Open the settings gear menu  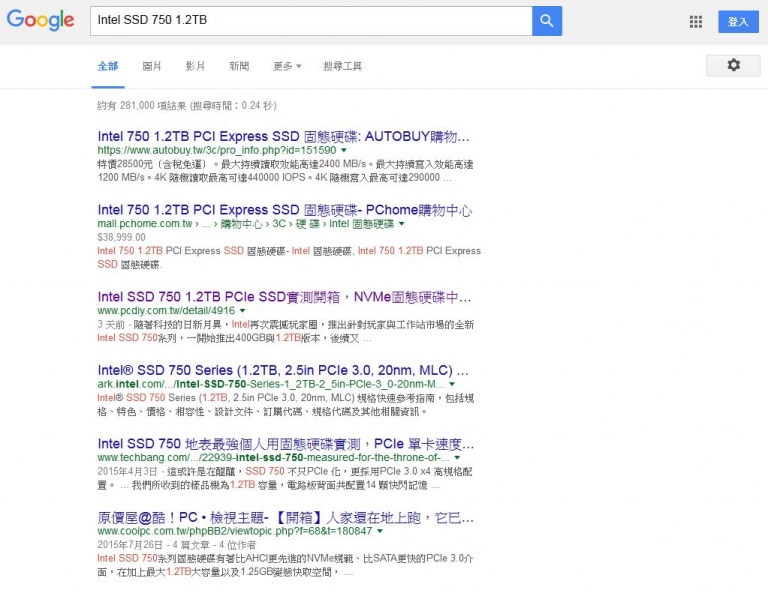[733, 65]
